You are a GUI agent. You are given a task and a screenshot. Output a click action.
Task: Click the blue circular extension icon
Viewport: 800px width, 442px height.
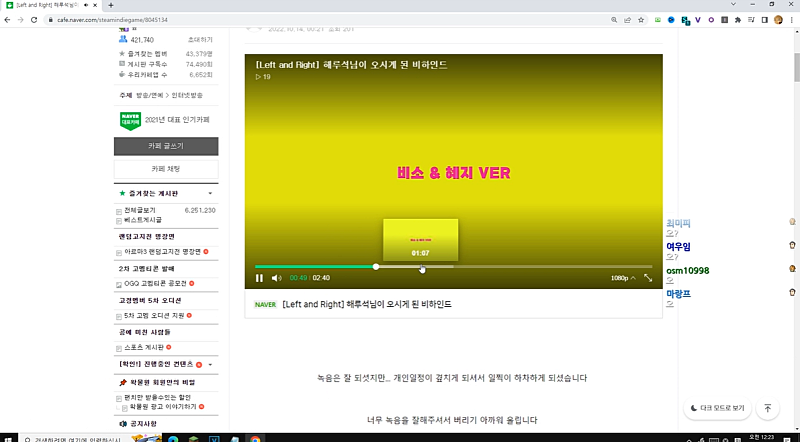pyautogui.click(x=671, y=20)
